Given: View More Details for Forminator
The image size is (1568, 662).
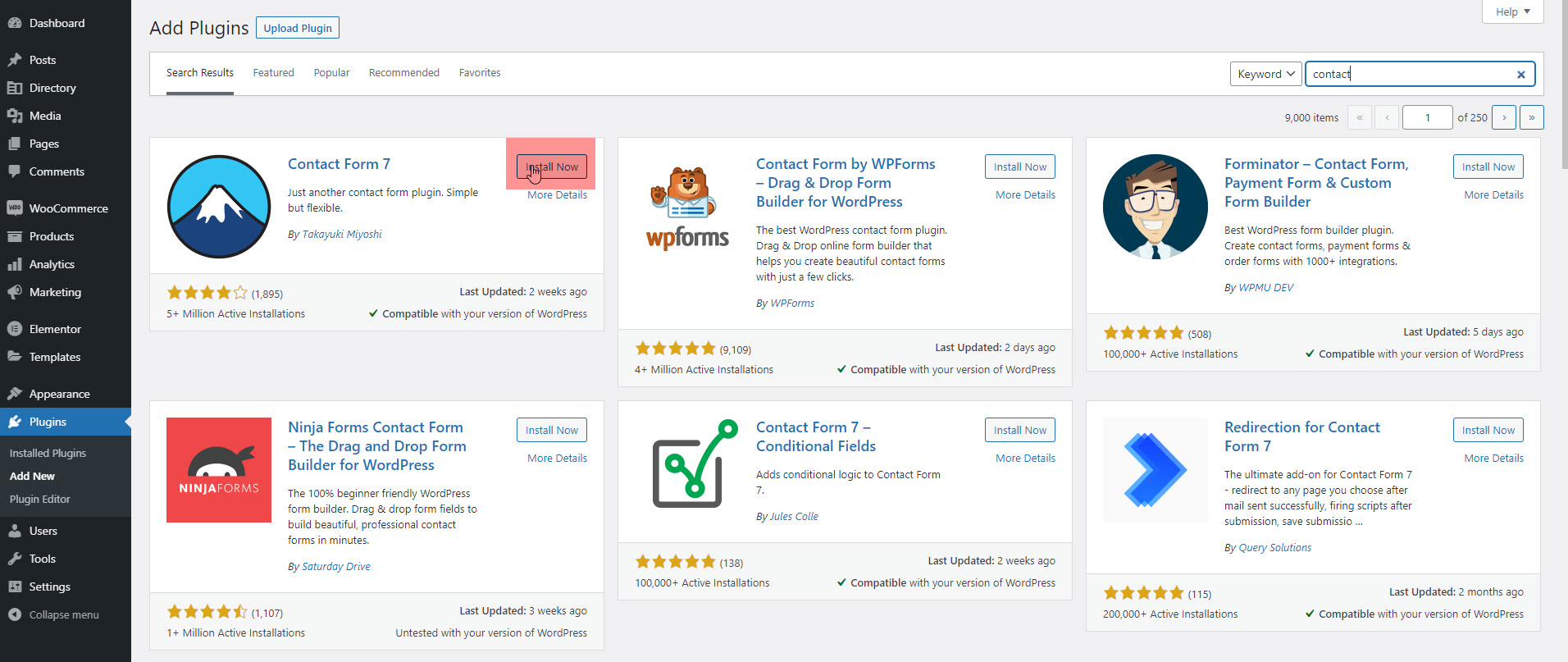Looking at the screenshot, I should (1493, 195).
